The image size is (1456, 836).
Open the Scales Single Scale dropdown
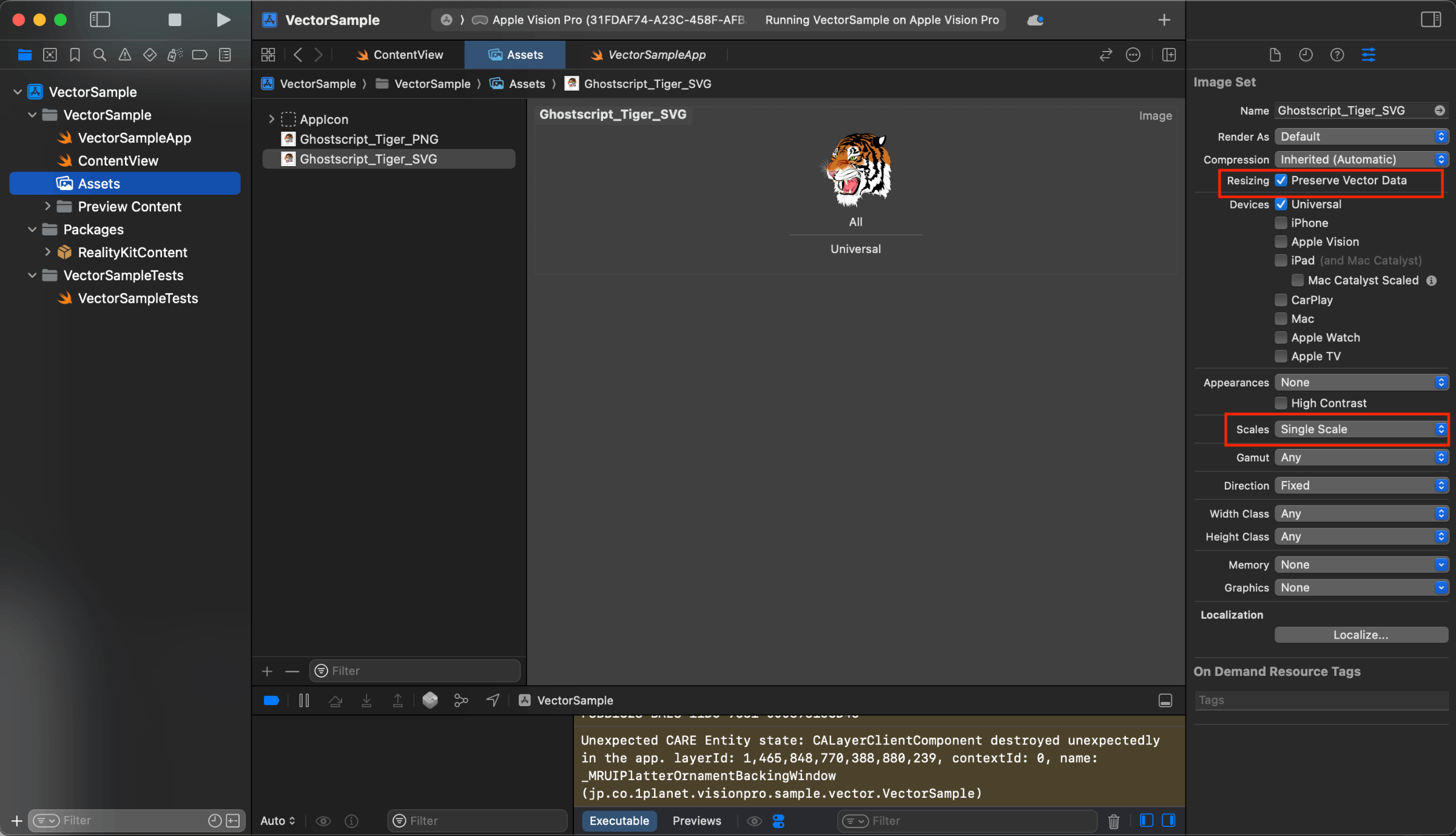(1361, 430)
